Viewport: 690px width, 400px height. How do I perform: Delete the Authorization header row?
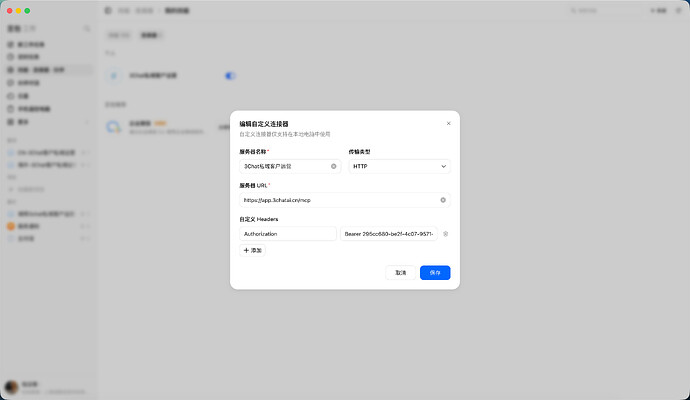click(x=445, y=234)
